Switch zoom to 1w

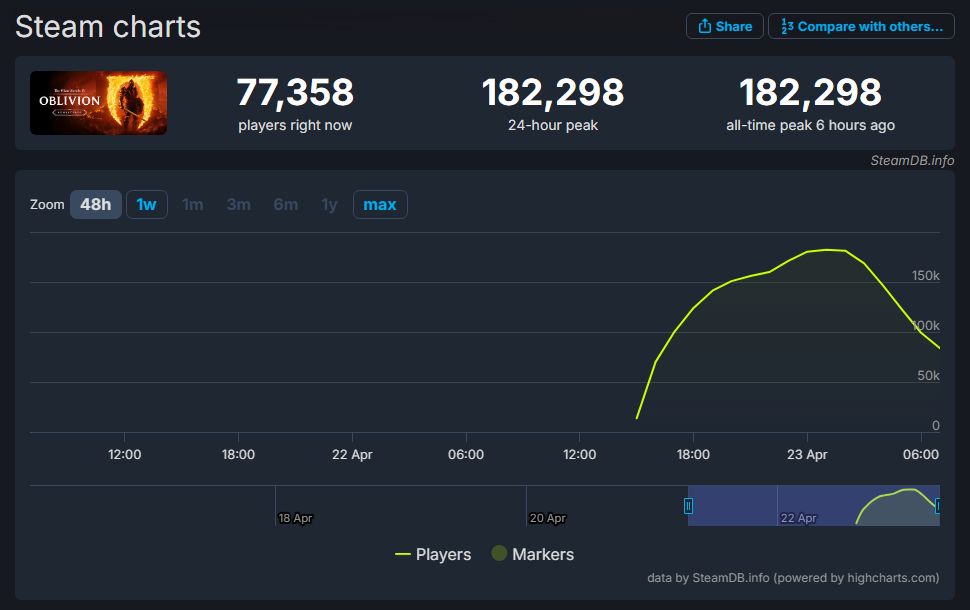tap(147, 205)
